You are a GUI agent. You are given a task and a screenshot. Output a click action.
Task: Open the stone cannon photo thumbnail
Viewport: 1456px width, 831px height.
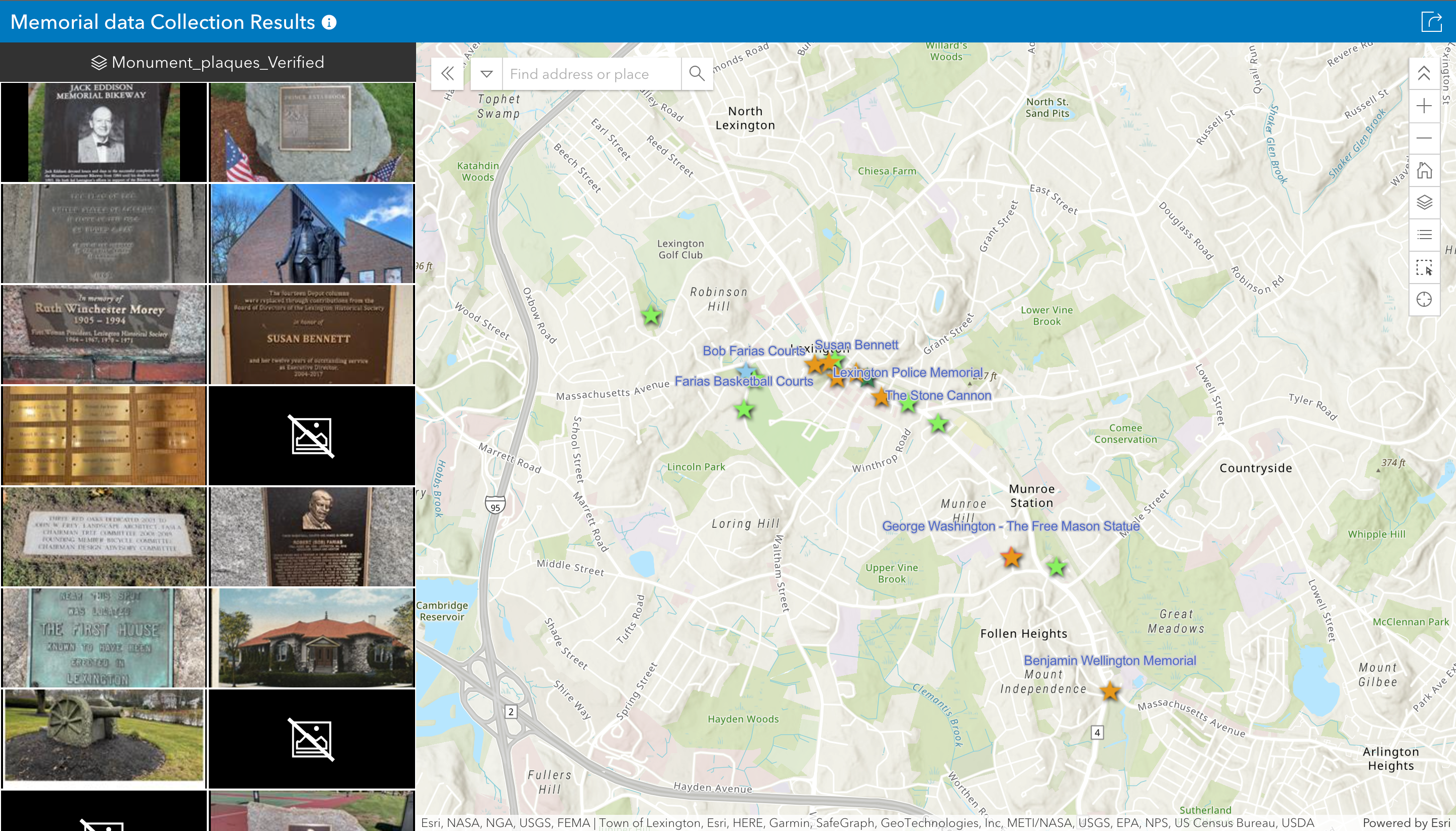tap(104, 738)
